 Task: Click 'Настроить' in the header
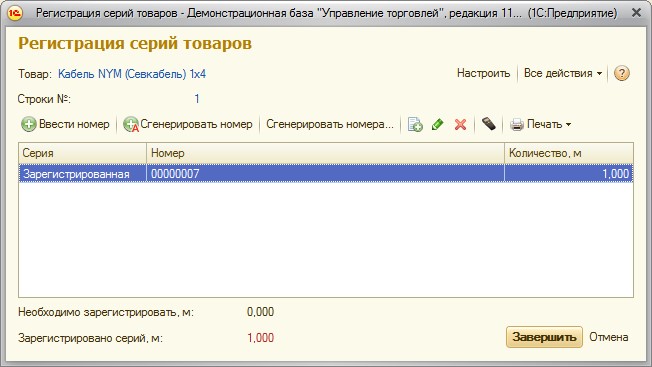(x=483, y=73)
